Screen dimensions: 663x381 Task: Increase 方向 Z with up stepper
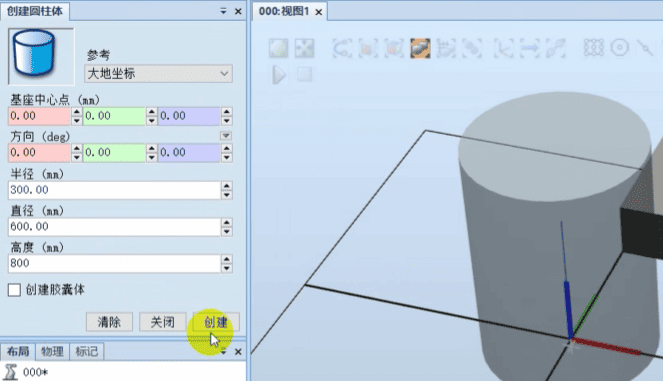coord(227,148)
